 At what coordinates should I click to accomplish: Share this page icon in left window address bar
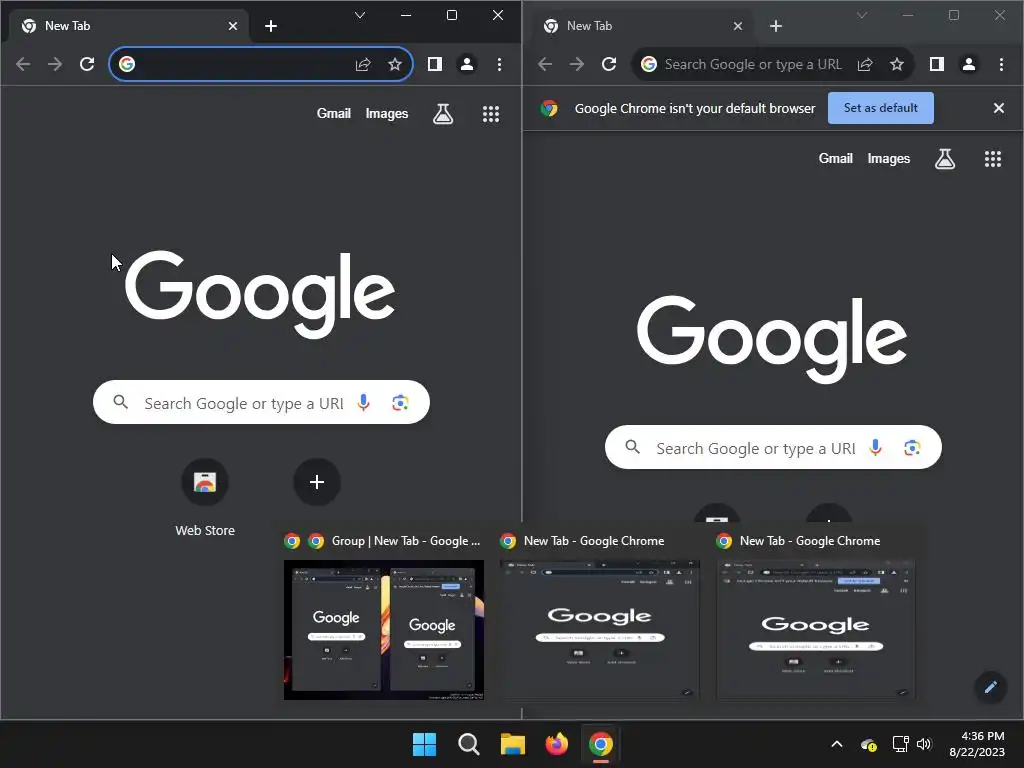tap(363, 64)
